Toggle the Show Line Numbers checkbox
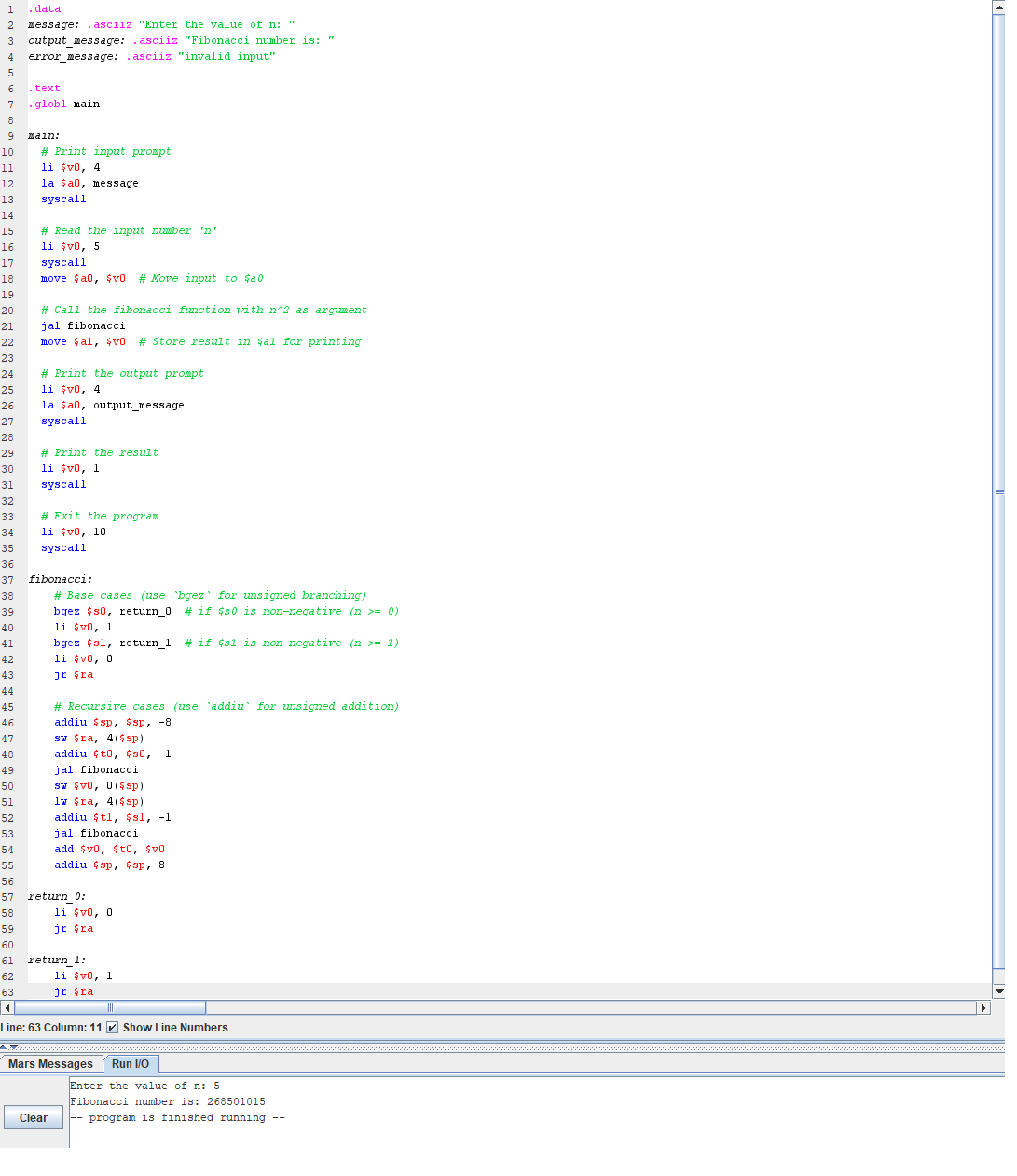 tap(112, 1027)
